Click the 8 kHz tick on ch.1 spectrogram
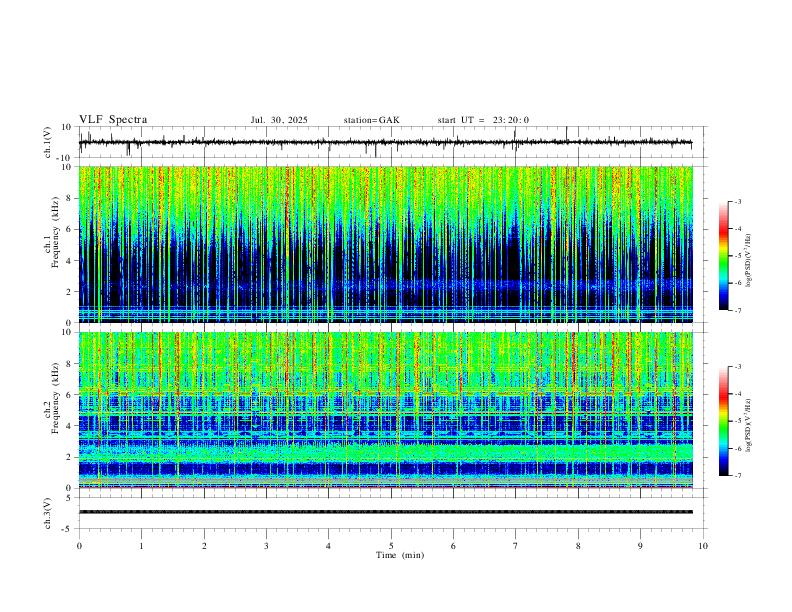 69,198
